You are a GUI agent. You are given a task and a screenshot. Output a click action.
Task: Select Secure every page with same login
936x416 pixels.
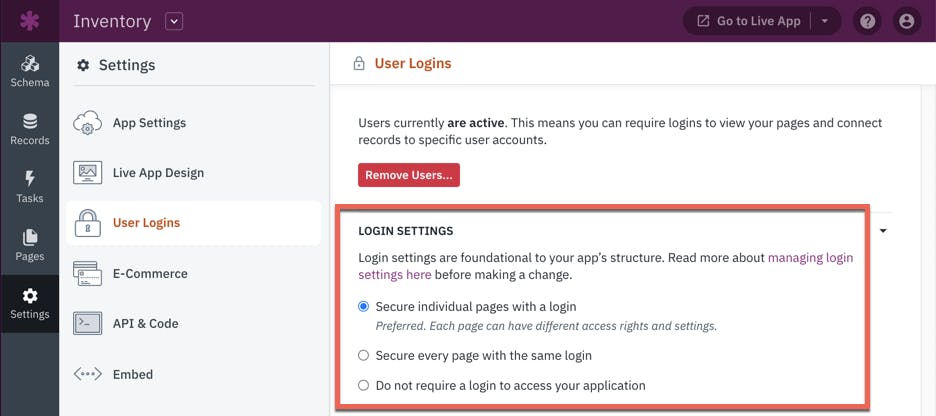(364, 356)
